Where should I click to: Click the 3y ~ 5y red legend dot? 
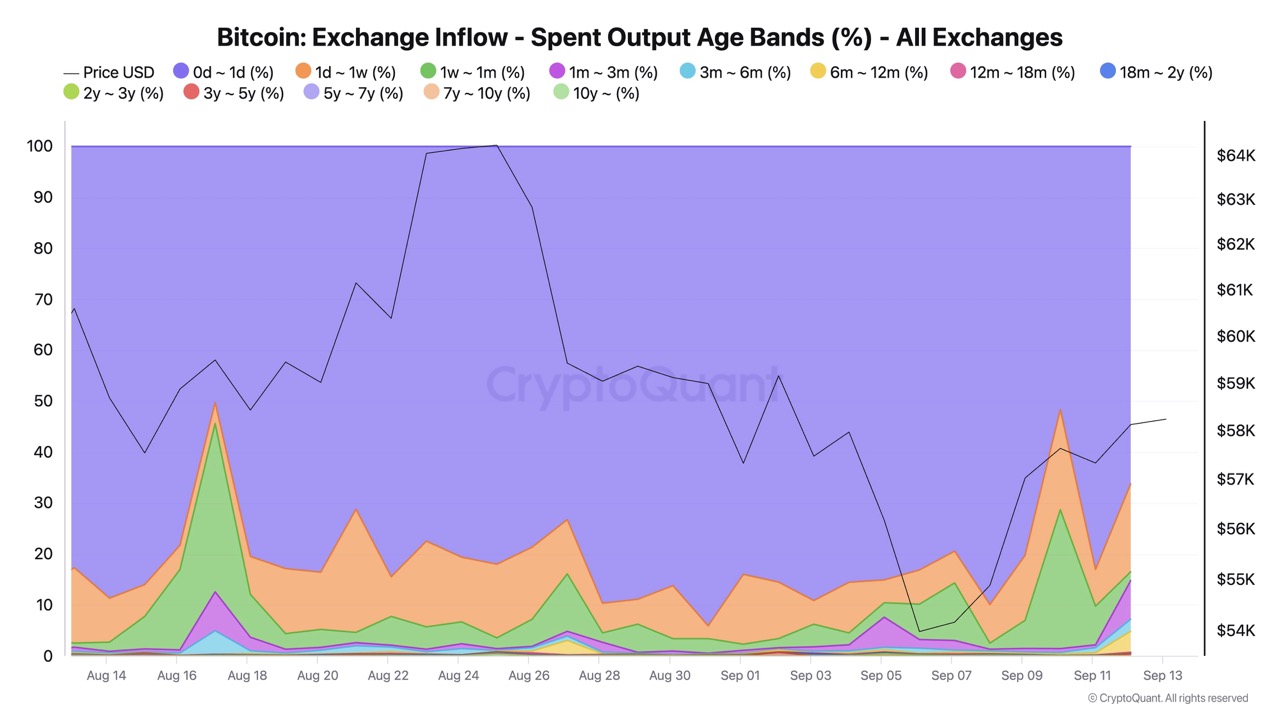[x=191, y=93]
